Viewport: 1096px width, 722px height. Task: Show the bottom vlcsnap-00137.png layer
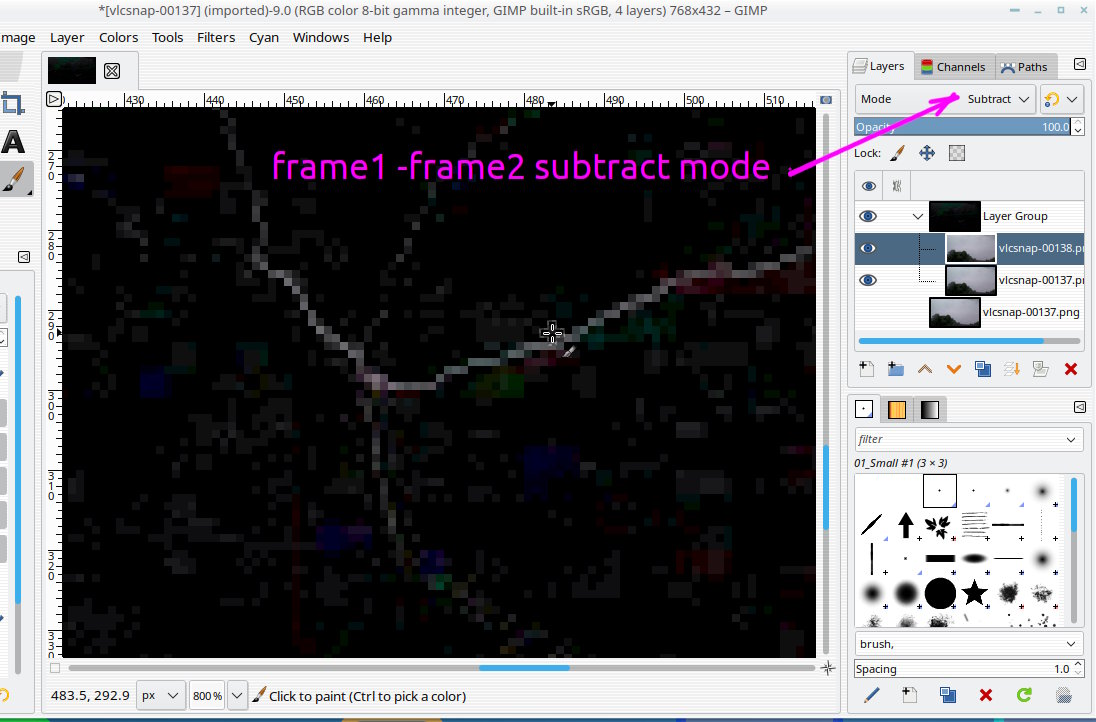(868, 312)
